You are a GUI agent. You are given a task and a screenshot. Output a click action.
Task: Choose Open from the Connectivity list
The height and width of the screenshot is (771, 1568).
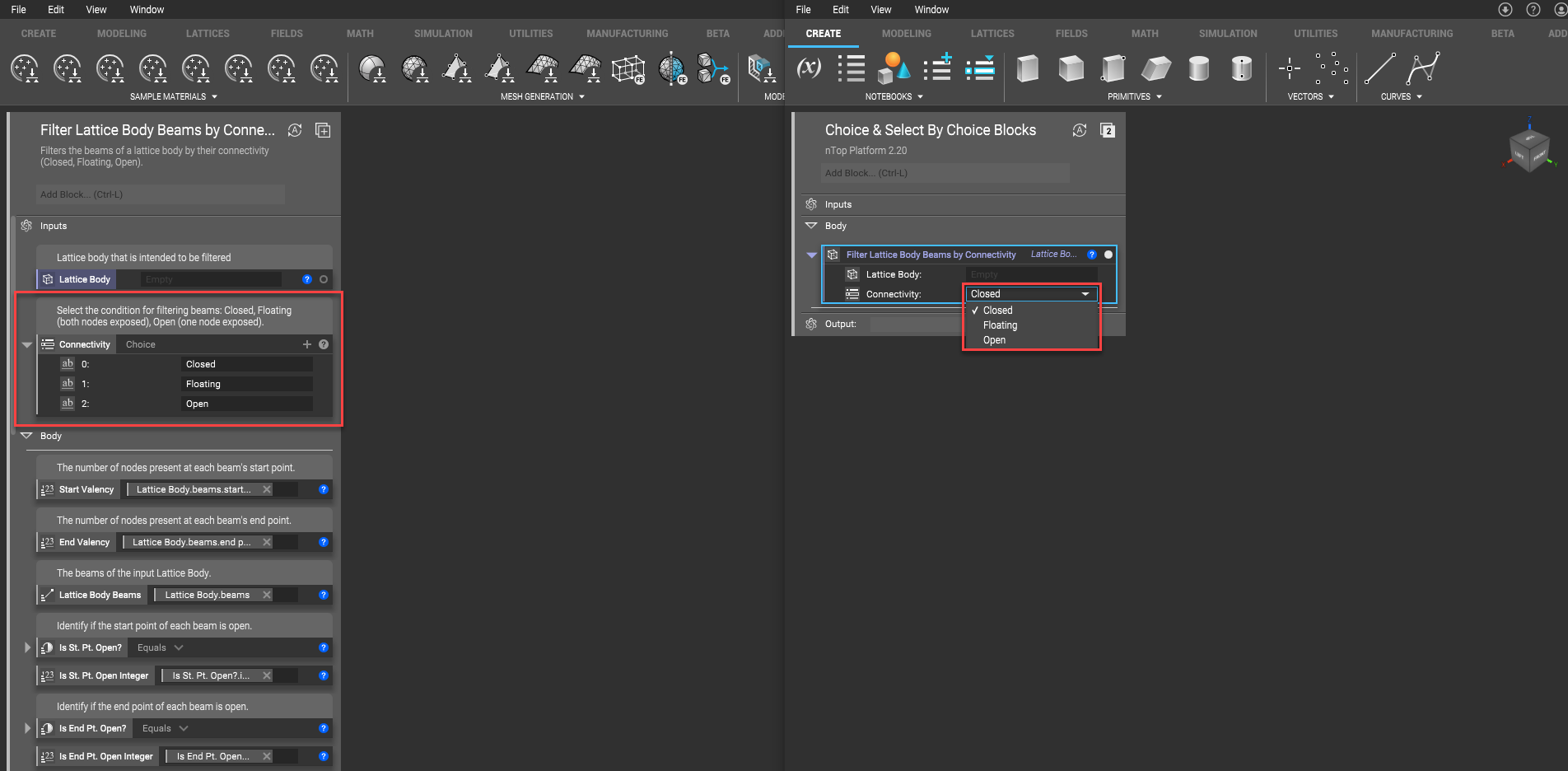tap(994, 340)
